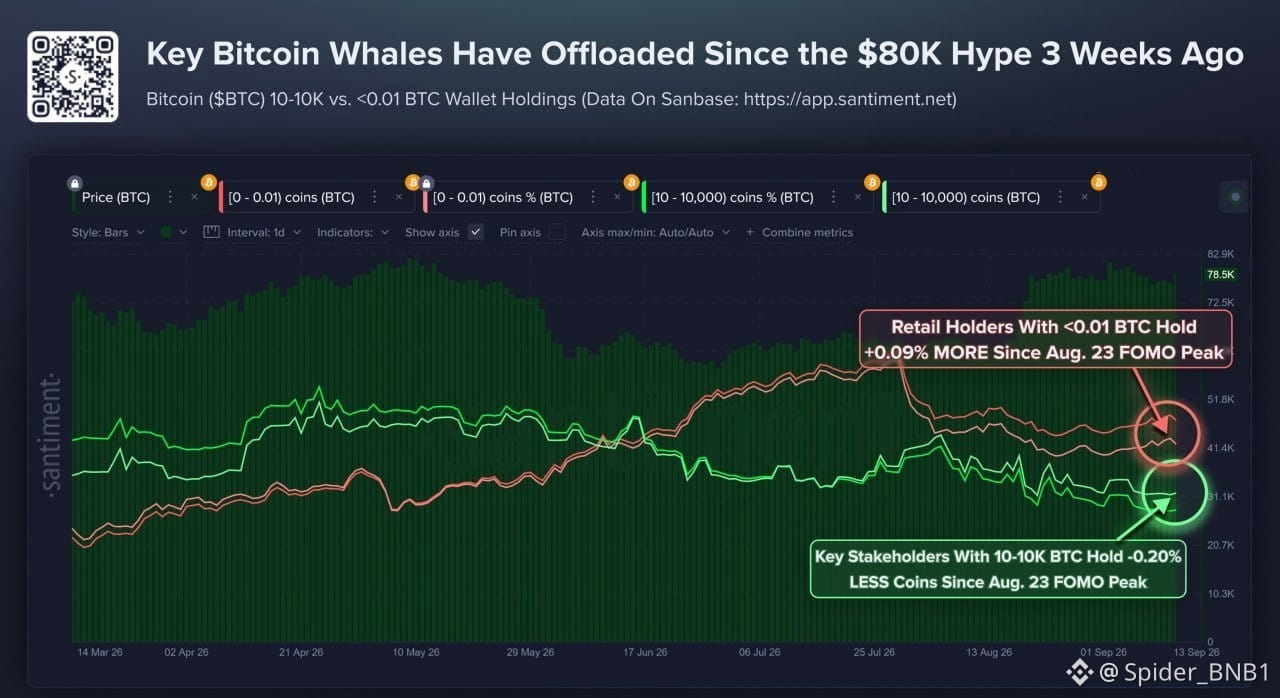Open the green color swatch picker

174,232
